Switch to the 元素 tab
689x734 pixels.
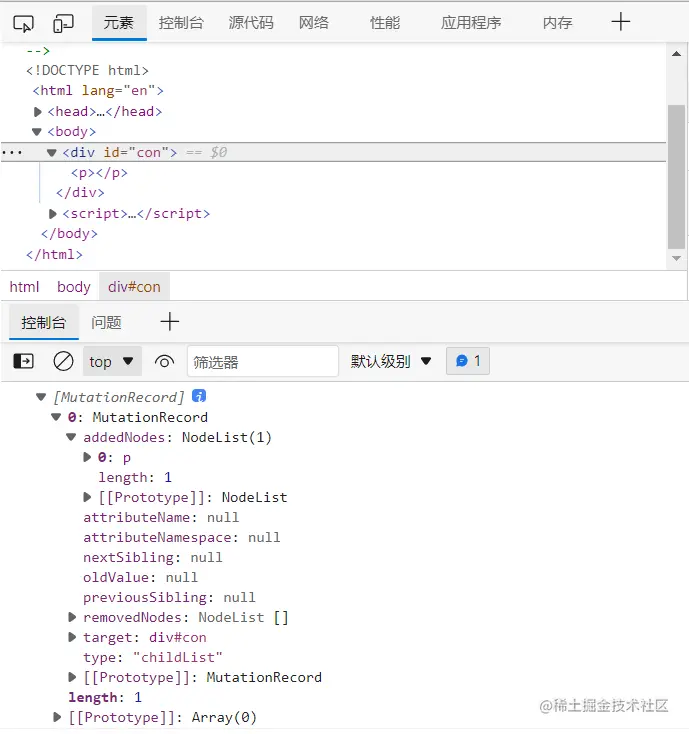coord(119,22)
